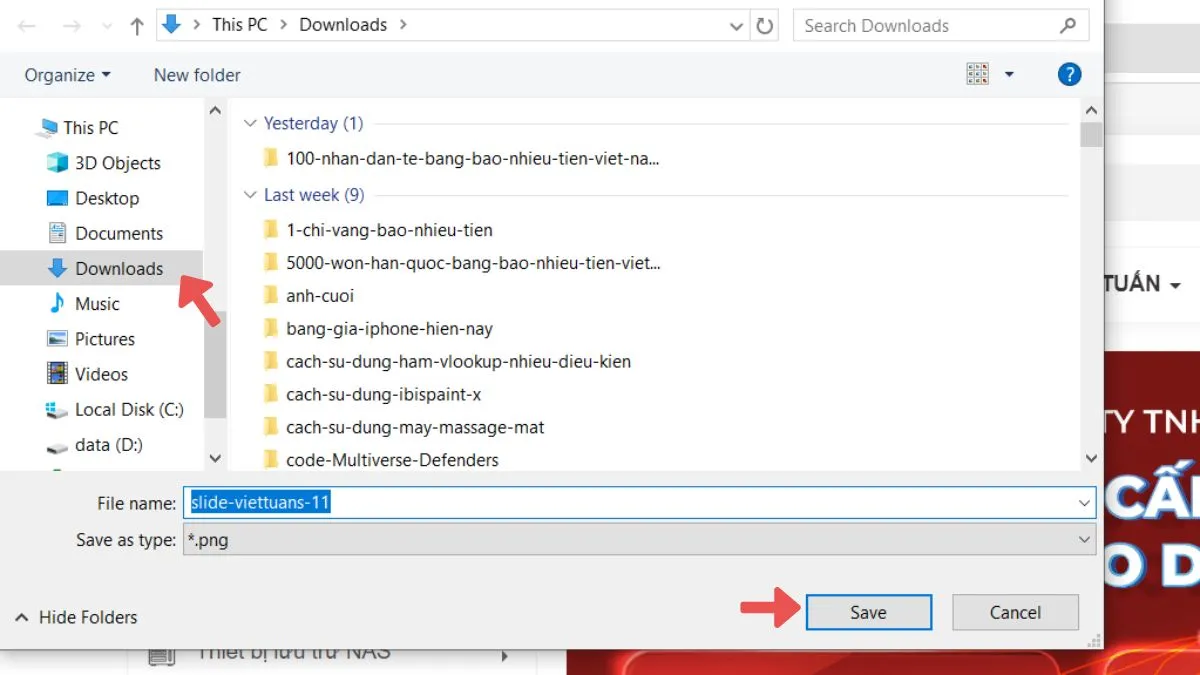Image resolution: width=1200 pixels, height=675 pixels.
Task: Click the Save button
Action: coord(867,612)
